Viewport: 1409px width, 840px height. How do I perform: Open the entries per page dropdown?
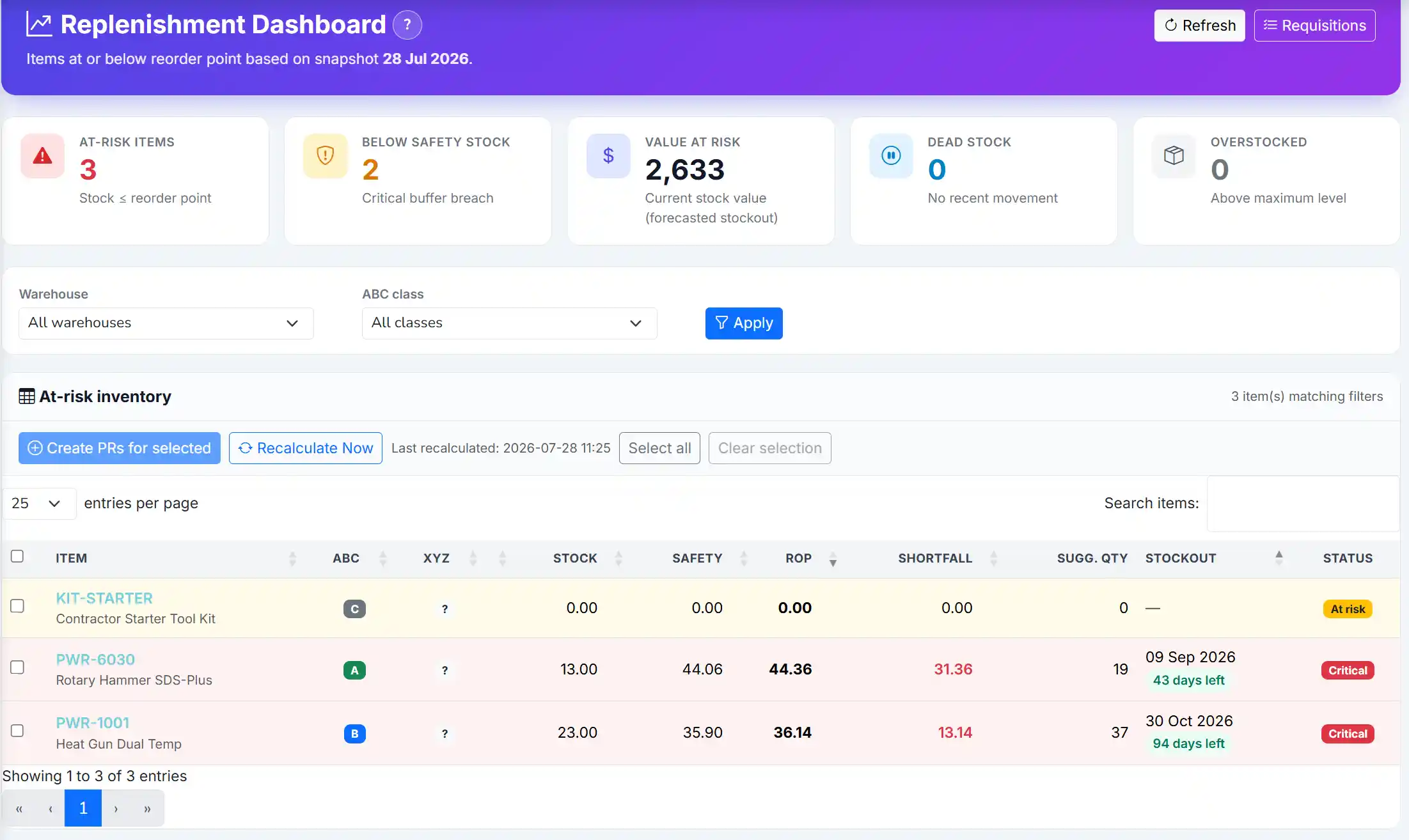click(39, 504)
